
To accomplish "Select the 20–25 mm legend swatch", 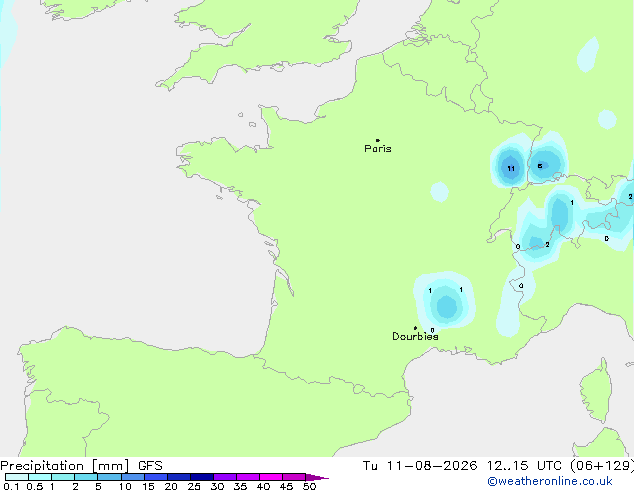I will pos(178,477).
